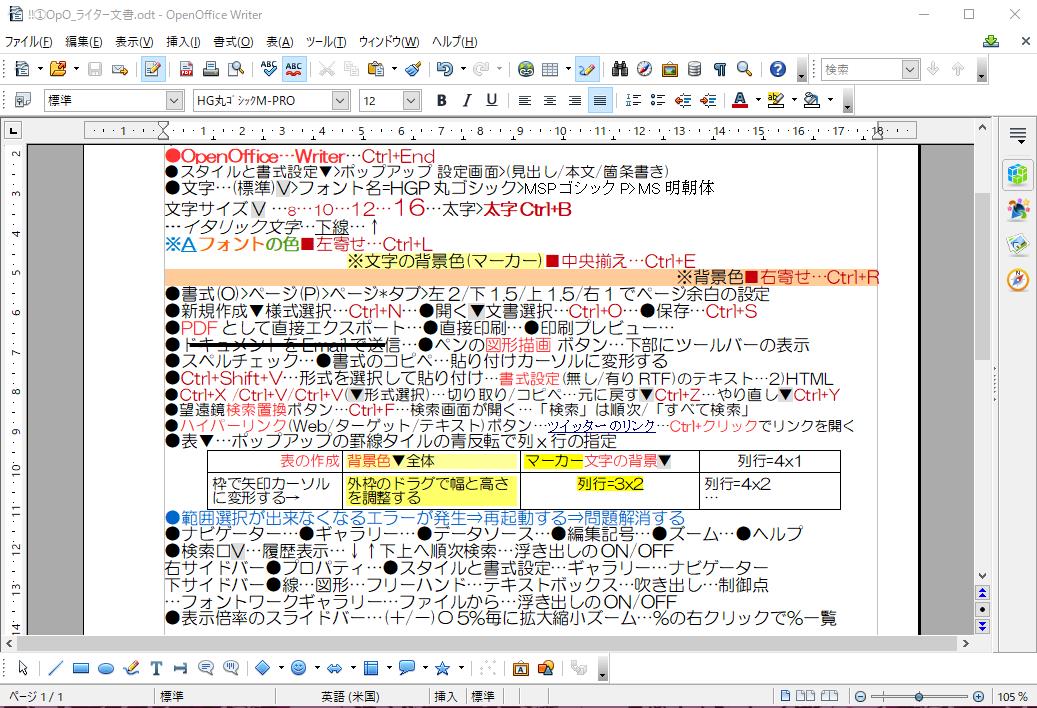Undo last action icon
The height and width of the screenshot is (708, 1037).
[x=445, y=69]
